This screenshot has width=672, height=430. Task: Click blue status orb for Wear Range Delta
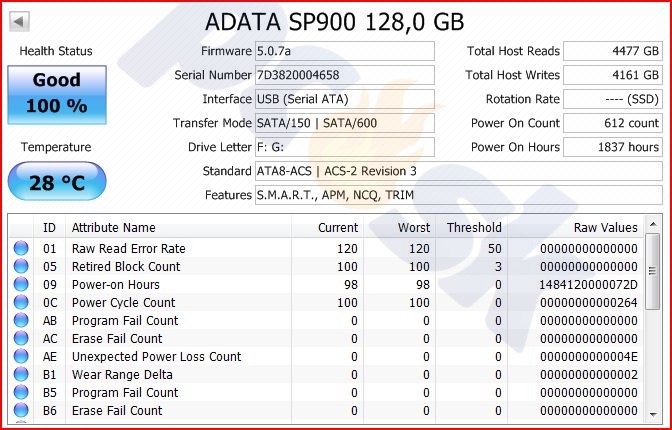tap(21, 374)
